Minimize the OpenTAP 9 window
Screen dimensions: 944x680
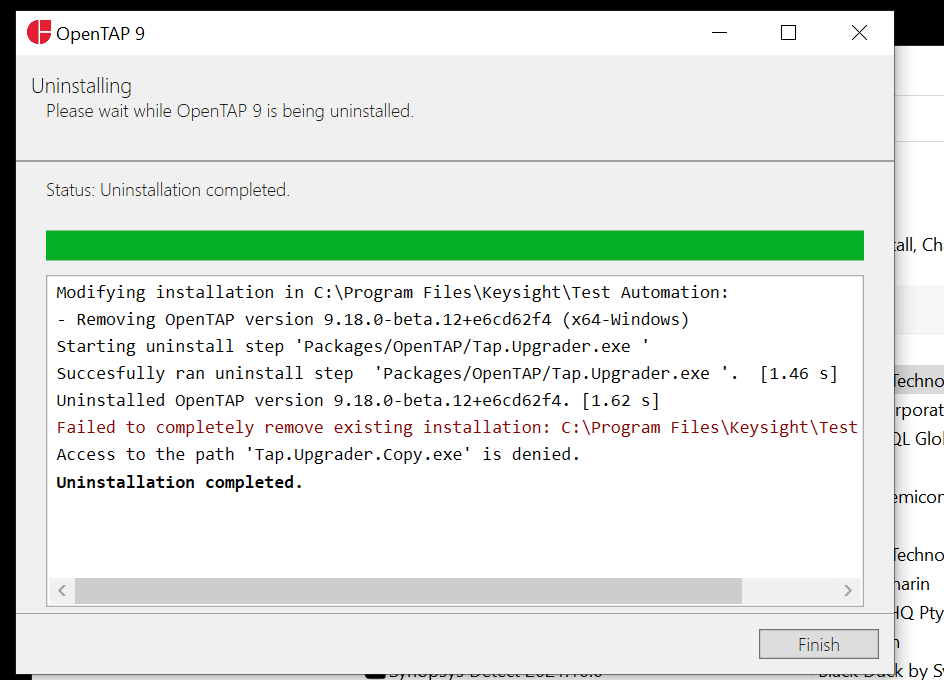pos(718,32)
